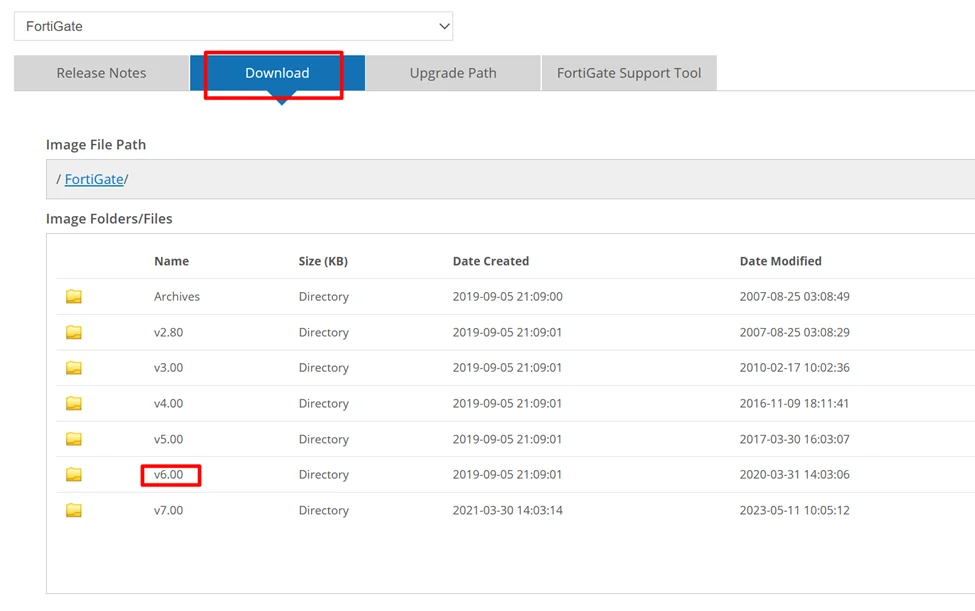Screen dimensions: 975x611
Task: Select modified date 2017-03-30 16:03:07
Action: coord(794,439)
